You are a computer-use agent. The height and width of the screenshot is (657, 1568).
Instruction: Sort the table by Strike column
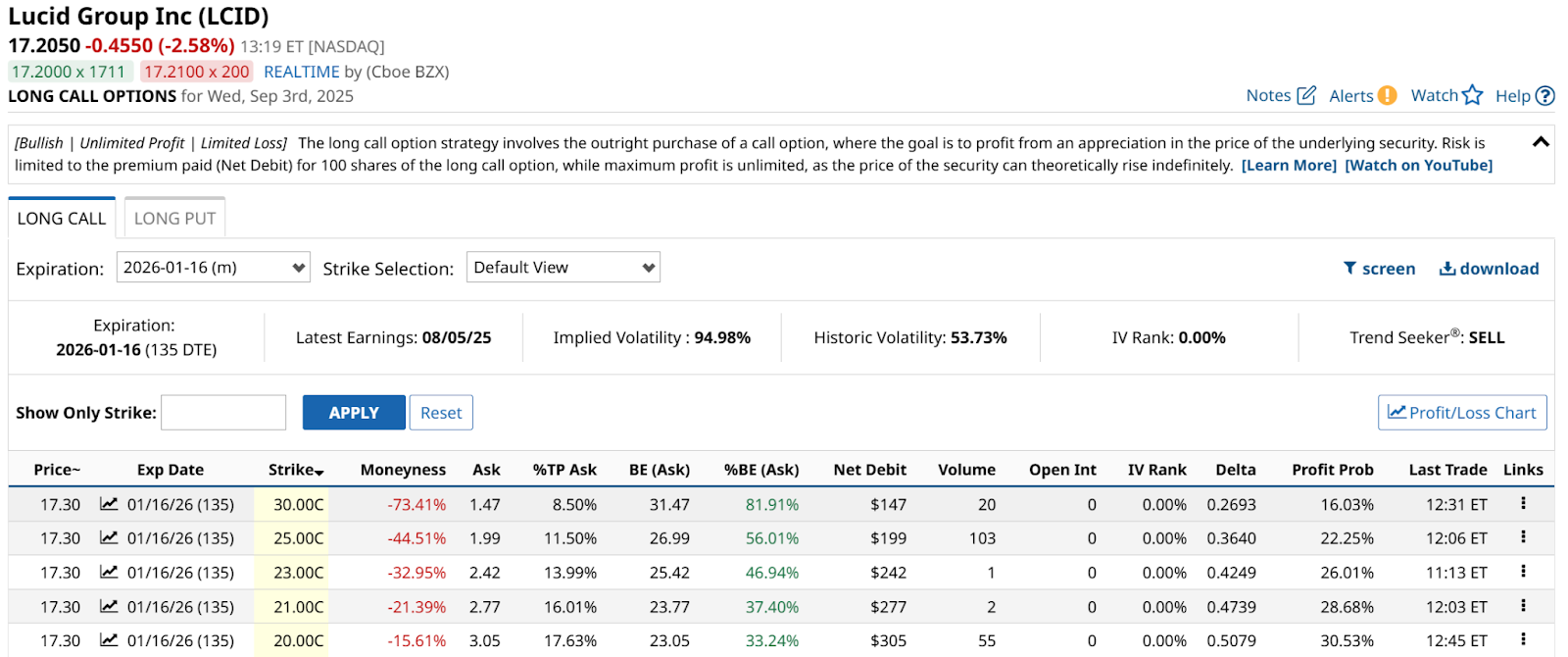(x=296, y=470)
